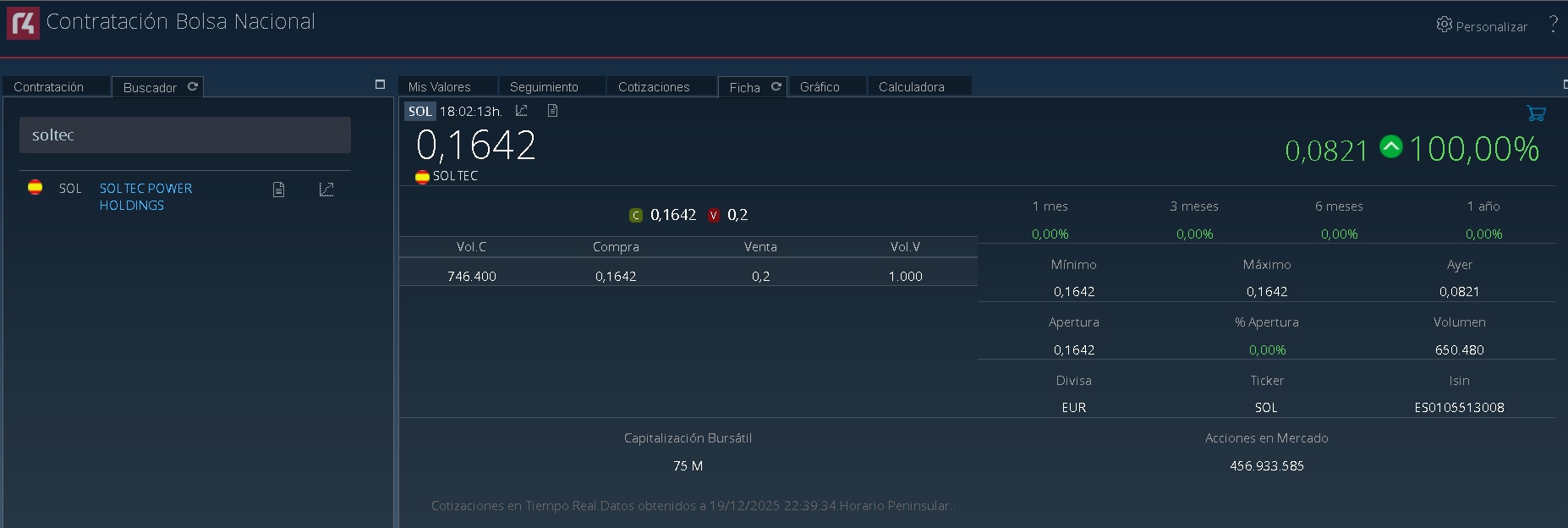Open the chart icon beside the SOL timestamp
This screenshot has height=528, width=1568.
click(x=522, y=111)
